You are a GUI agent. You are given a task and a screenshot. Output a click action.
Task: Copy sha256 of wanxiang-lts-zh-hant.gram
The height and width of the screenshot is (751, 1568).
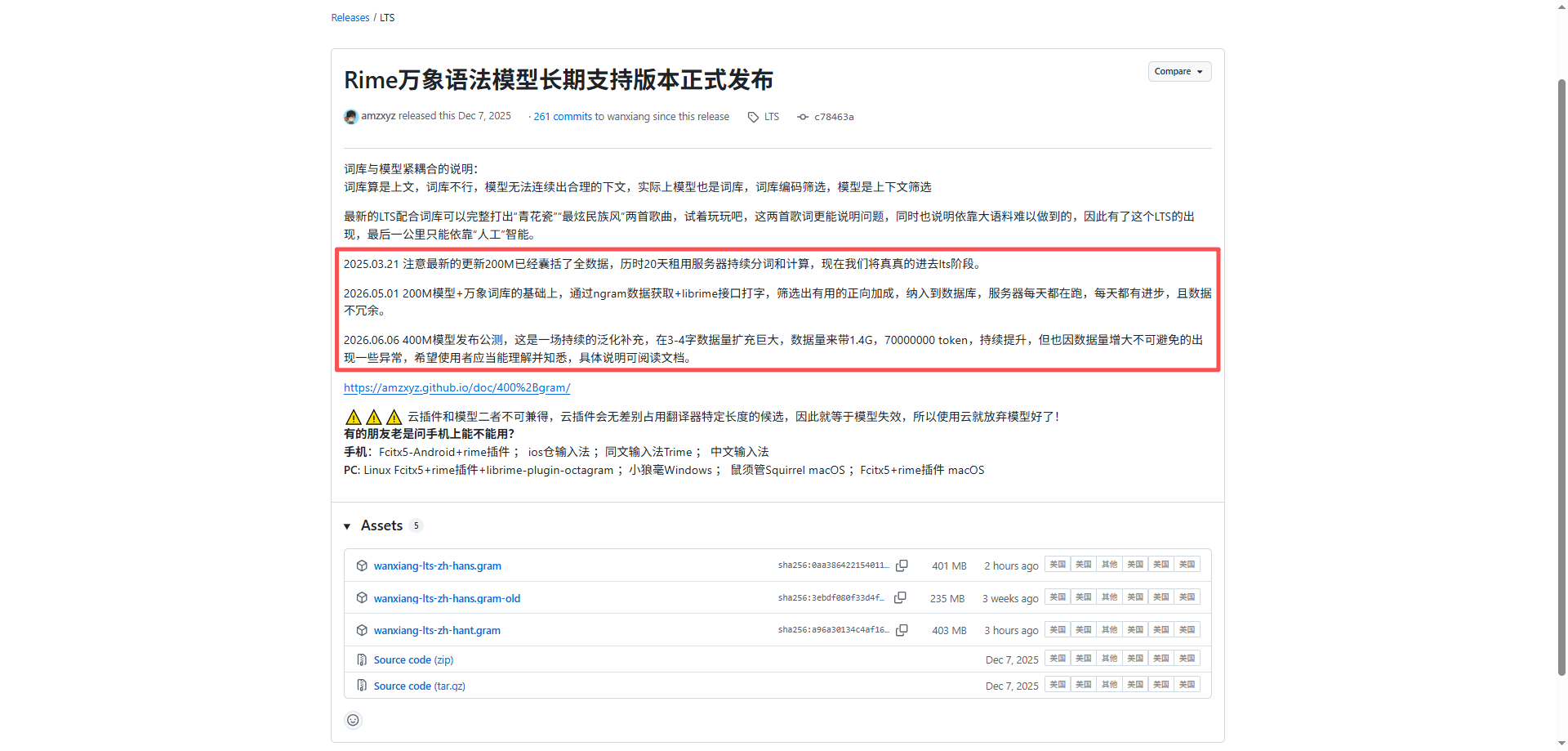tap(902, 630)
